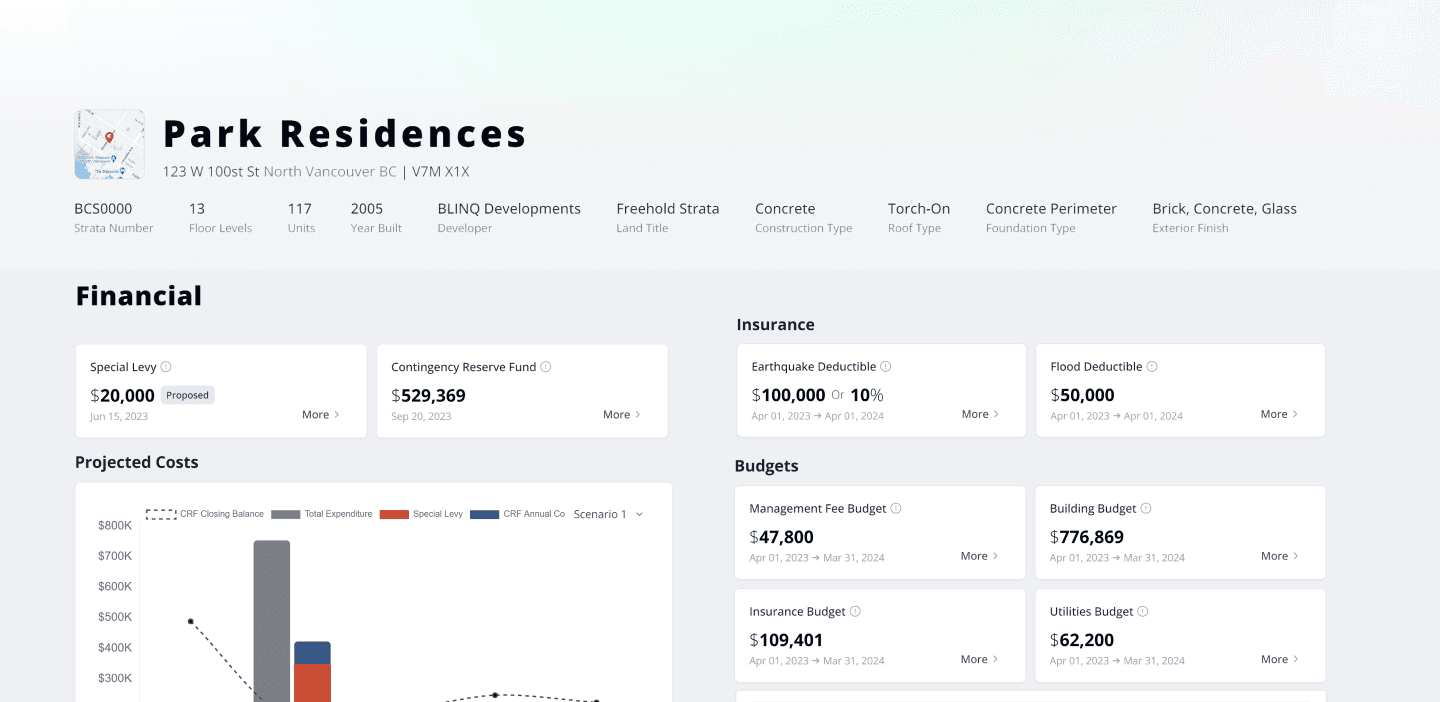This screenshot has height=702, width=1440.
Task: Click the Earthquake Deductible info icon
Action: pos(886,367)
